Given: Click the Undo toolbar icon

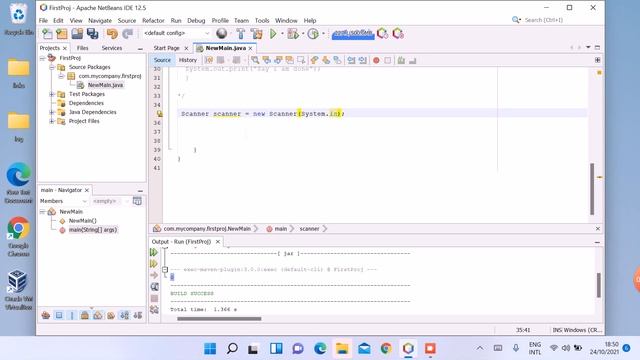Looking at the screenshot, I should click(x=112, y=33).
